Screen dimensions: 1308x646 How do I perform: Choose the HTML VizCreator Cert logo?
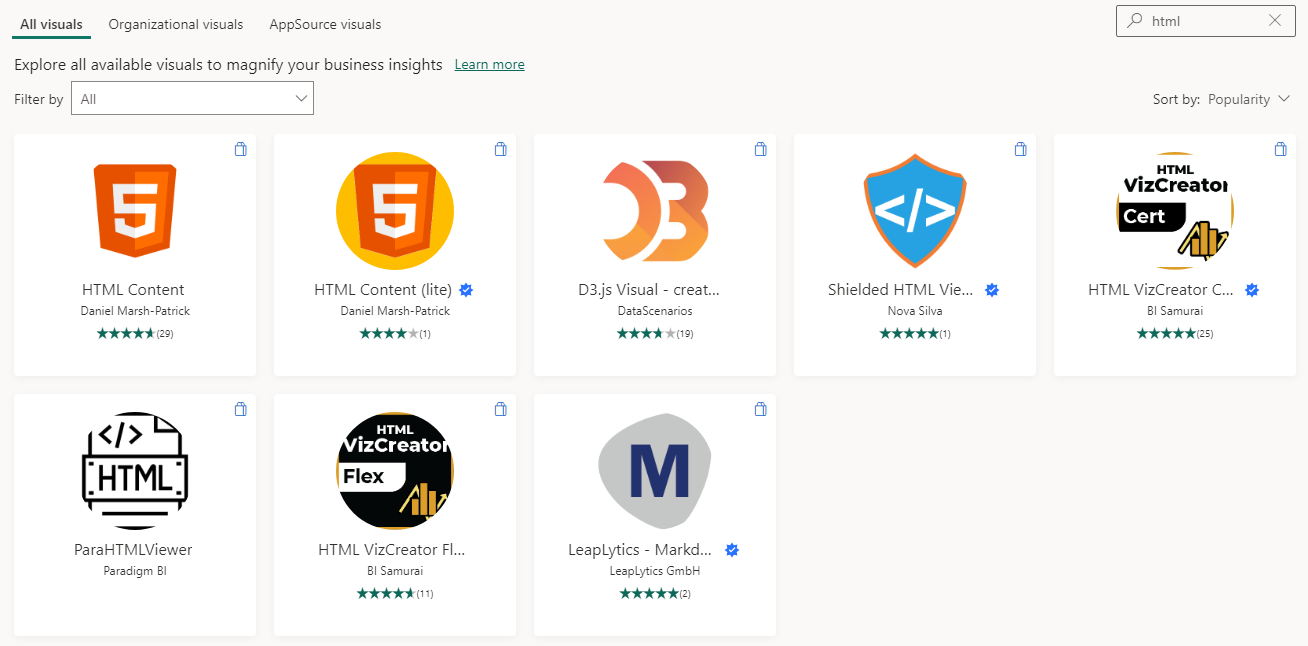coord(1175,211)
